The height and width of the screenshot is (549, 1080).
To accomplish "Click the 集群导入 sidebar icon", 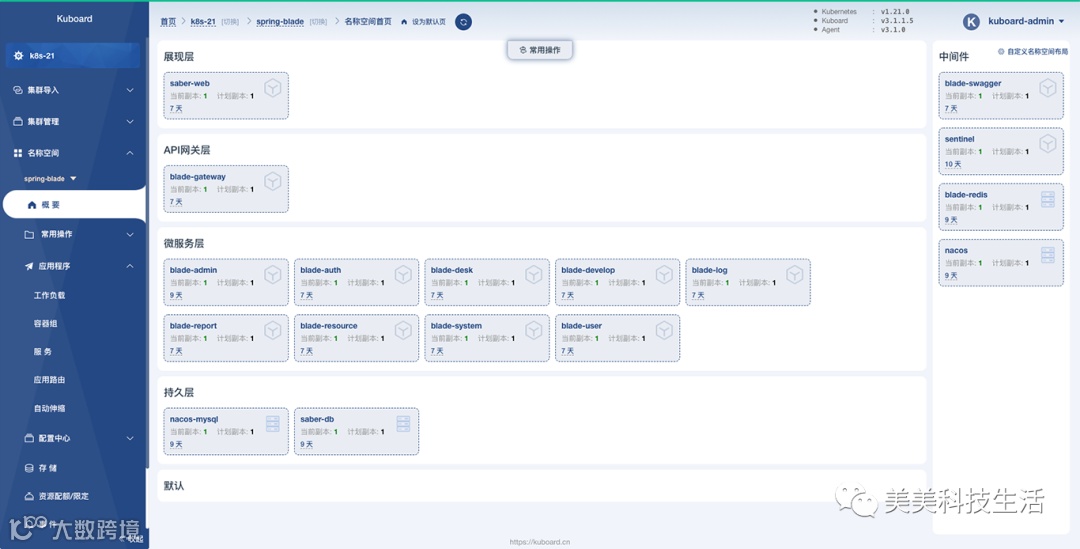I will (x=18, y=90).
